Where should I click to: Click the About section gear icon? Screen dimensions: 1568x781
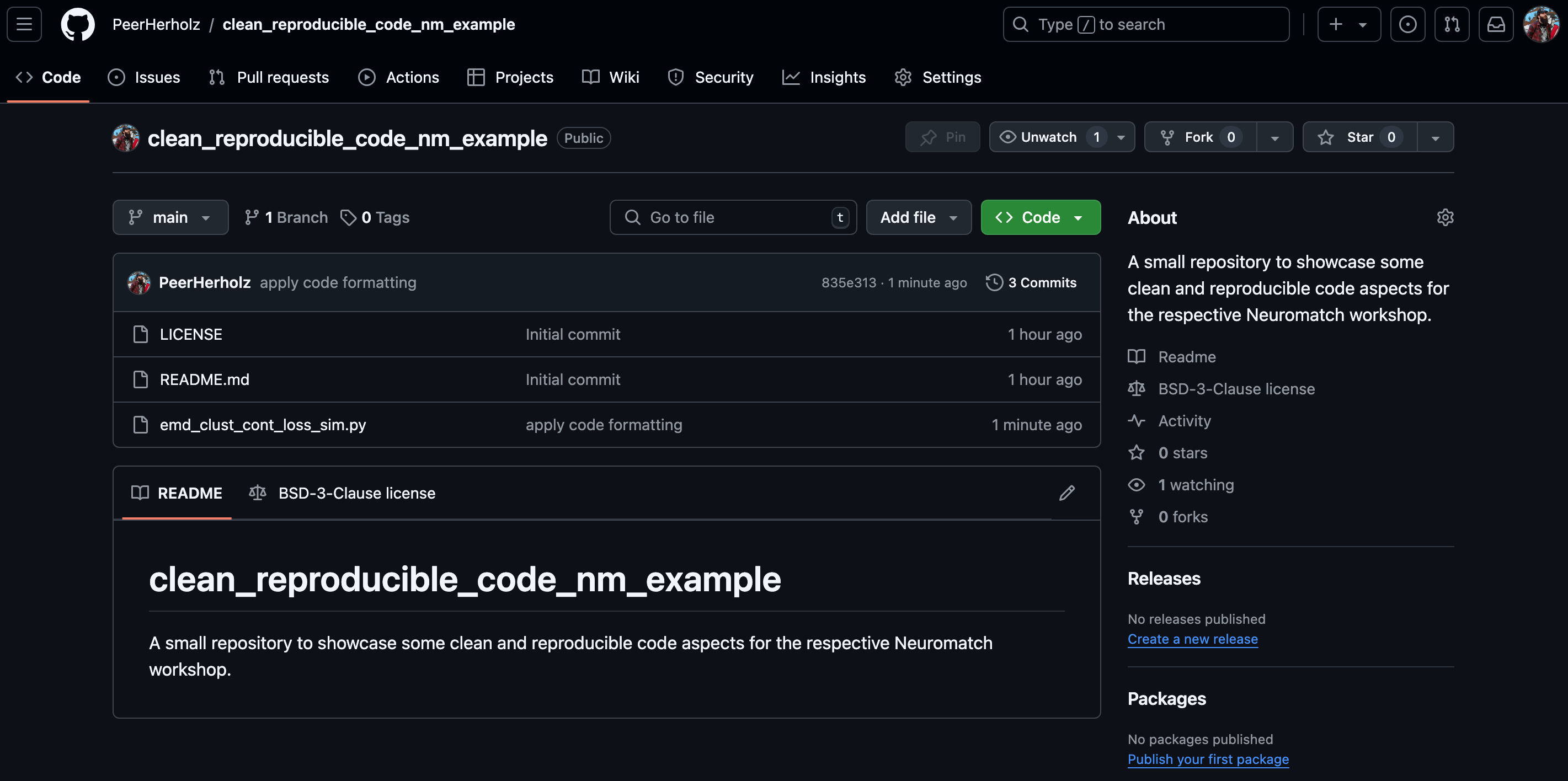[x=1444, y=217]
